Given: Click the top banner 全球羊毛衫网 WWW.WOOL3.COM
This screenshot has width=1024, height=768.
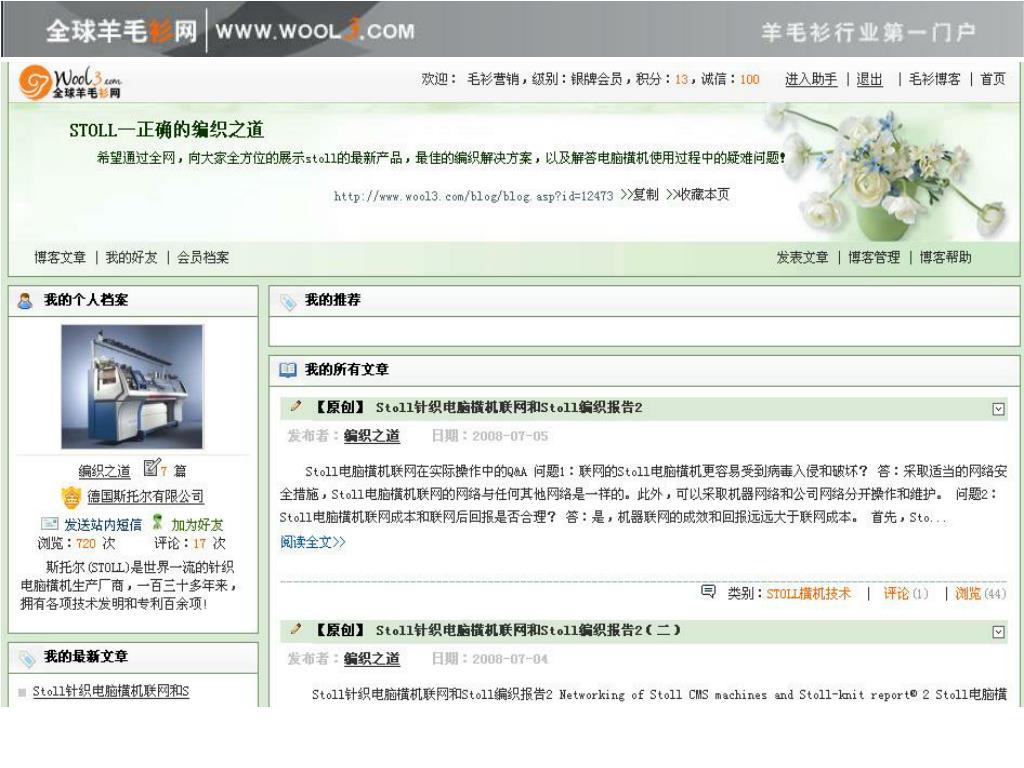Looking at the screenshot, I should pos(230,31).
